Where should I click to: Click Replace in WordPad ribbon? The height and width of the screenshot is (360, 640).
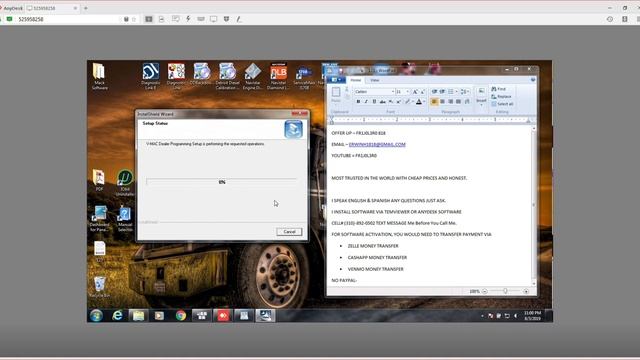click(501, 96)
